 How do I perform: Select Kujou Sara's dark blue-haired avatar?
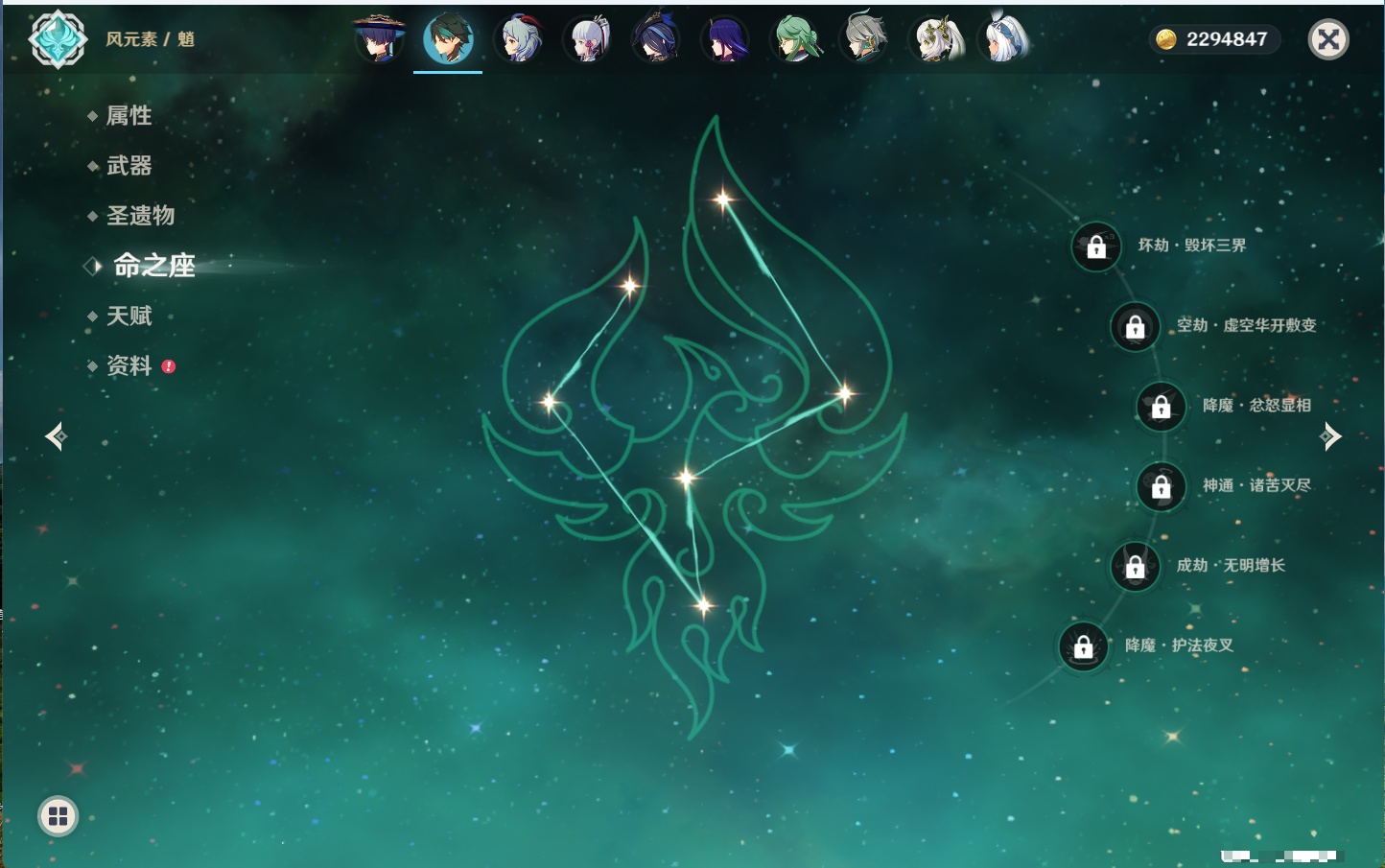(657, 39)
